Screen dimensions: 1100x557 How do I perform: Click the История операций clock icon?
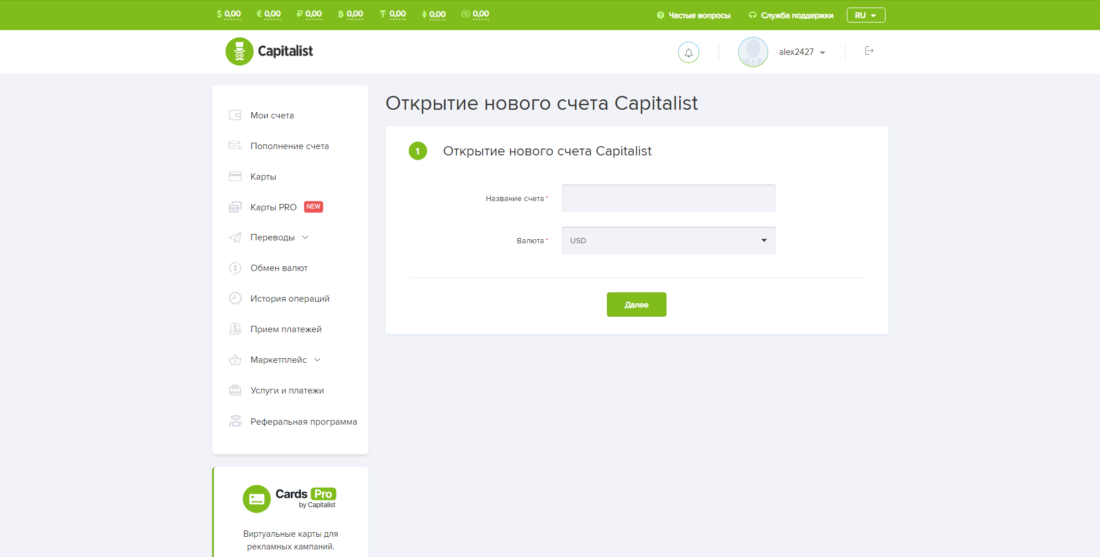pyautogui.click(x=235, y=298)
